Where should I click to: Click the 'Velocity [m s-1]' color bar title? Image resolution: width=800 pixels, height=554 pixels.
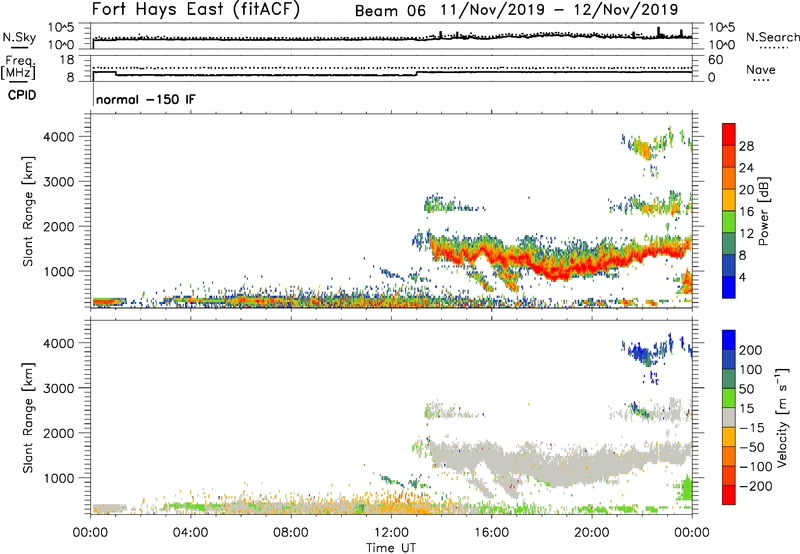tap(783, 417)
